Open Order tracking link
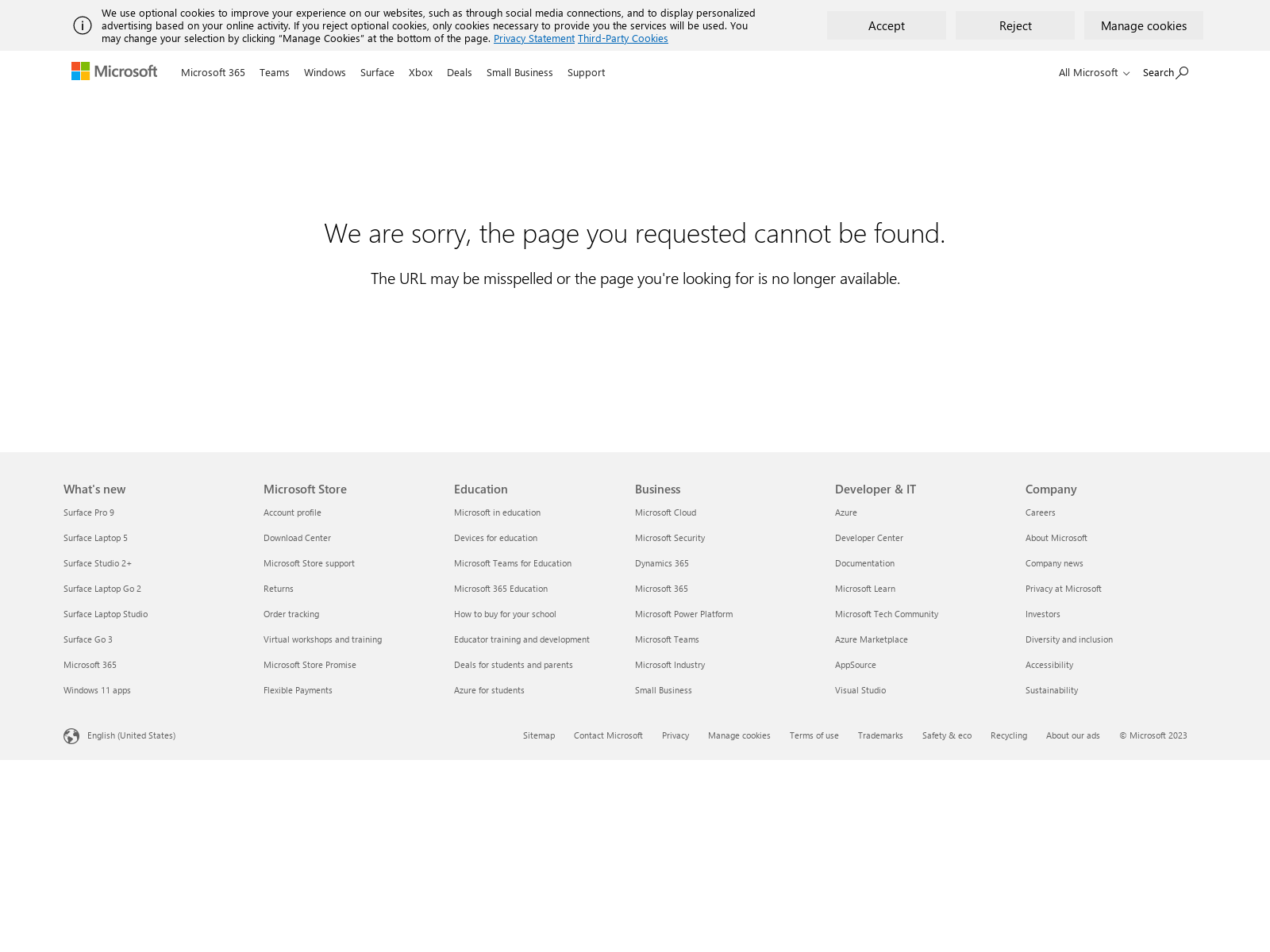This screenshot has width=1270, height=952. 291,614
